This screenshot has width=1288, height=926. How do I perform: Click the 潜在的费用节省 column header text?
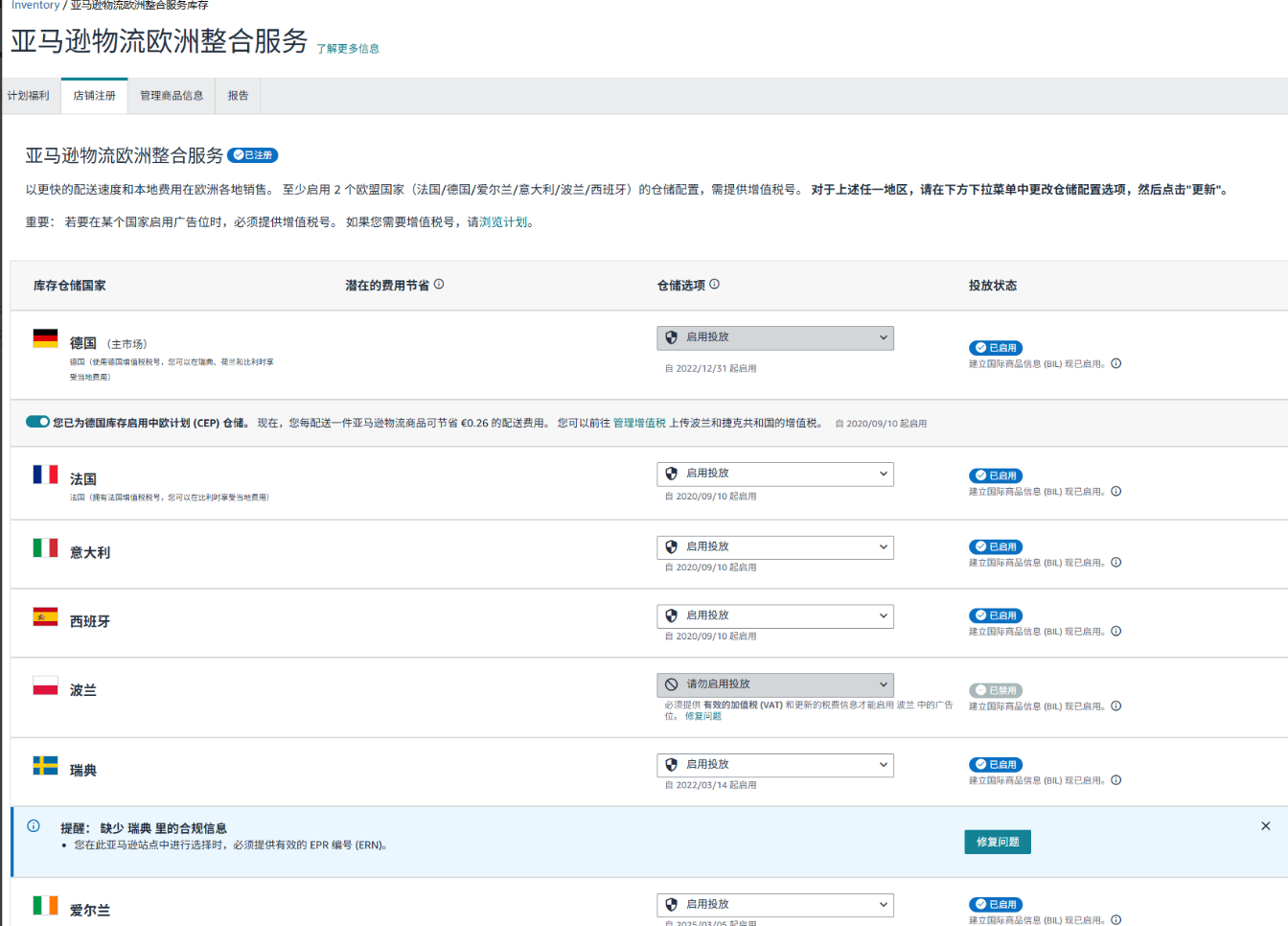[387, 286]
